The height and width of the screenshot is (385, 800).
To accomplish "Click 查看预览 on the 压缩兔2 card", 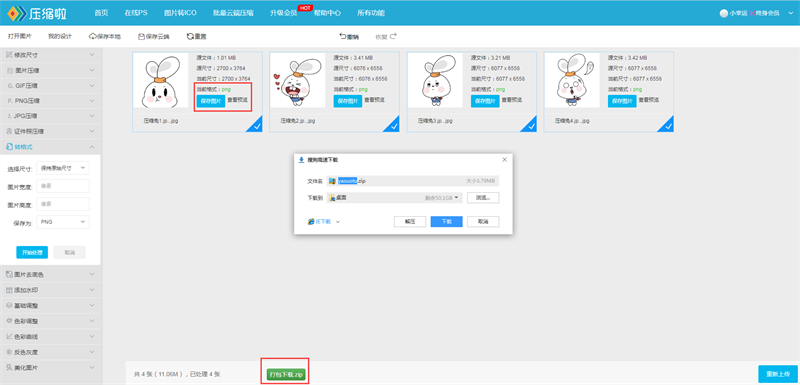I will point(375,100).
